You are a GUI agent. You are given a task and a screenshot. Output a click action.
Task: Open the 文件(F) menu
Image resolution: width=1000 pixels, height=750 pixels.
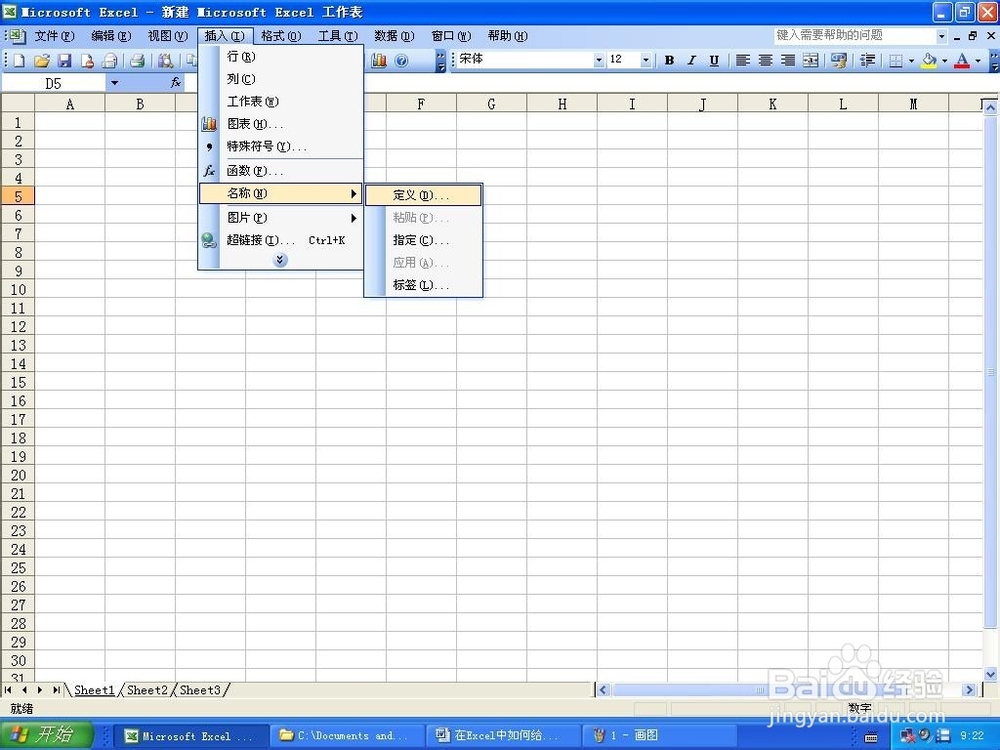[54, 36]
